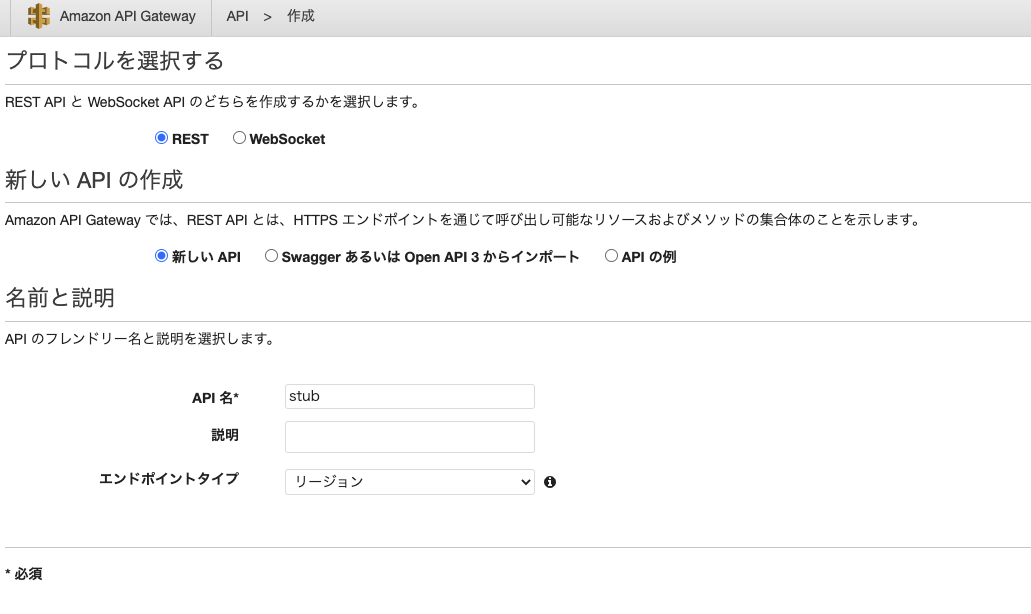Image resolution: width=1031 pixels, height=614 pixels.
Task: Select the REST protocol radio button
Action: [161, 138]
